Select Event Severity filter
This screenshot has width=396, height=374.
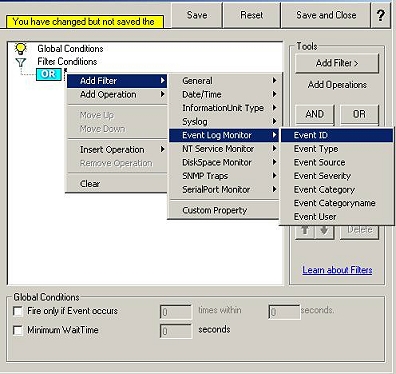337,176
